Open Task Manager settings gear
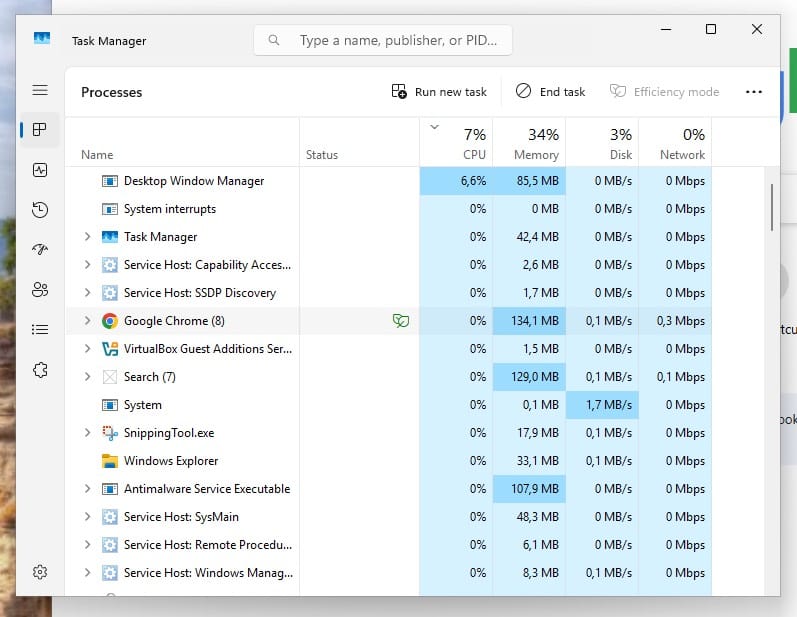 pyautogui.click(x=40, y=572)
